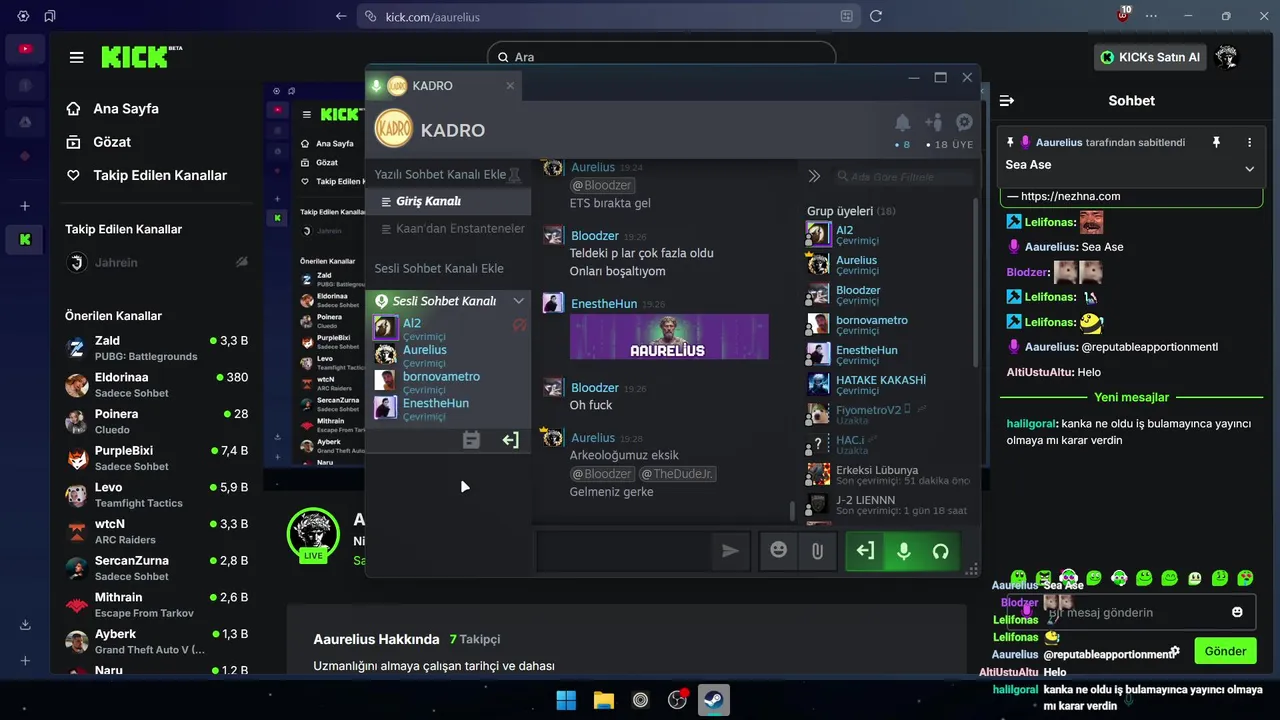1280x720 pixels.
Task: Toggle microphone in KADRO voice controls
Action: click(903, 551)
